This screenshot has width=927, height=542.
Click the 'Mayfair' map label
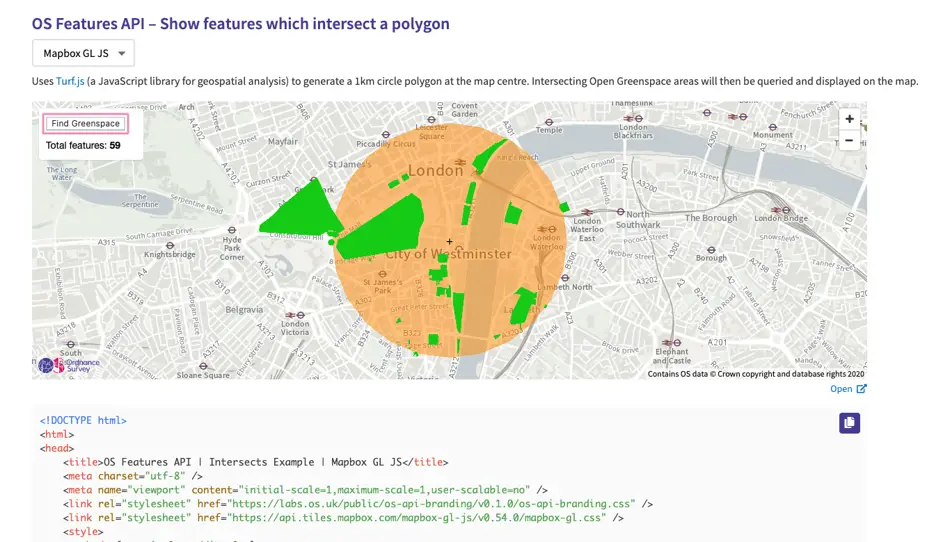coord(283,141)
